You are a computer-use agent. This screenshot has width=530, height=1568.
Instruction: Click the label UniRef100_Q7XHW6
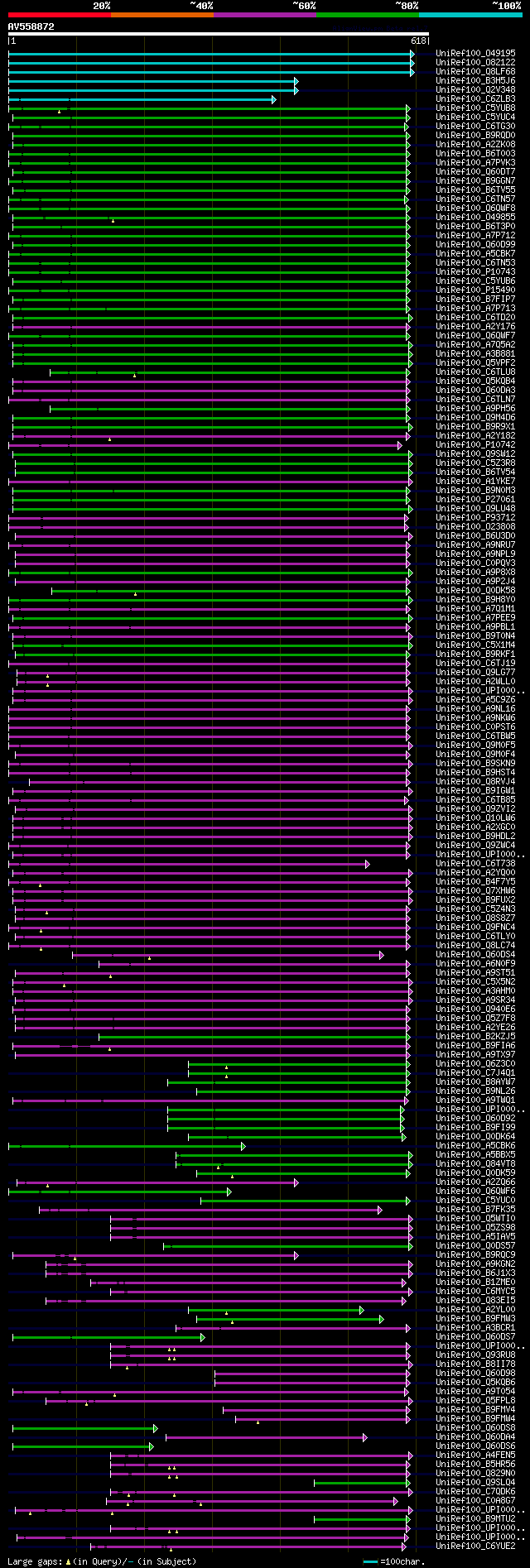pos(476,890)
